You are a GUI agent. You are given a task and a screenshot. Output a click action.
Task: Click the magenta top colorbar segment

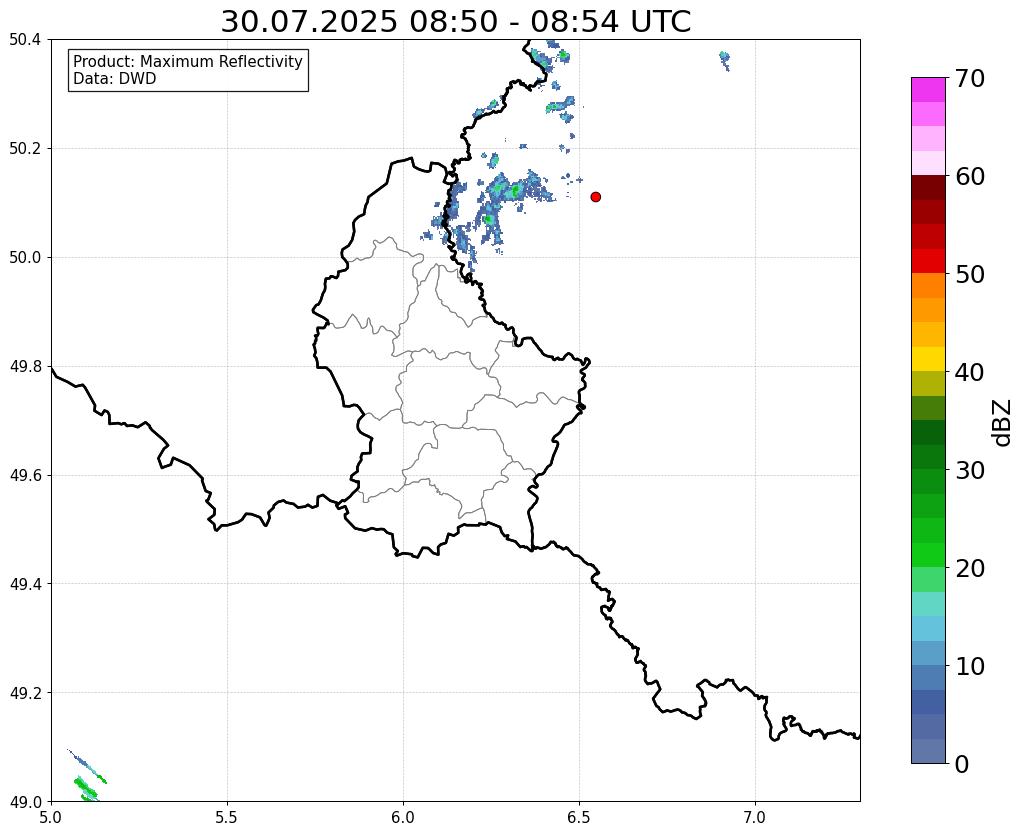[x=928, y=90]
